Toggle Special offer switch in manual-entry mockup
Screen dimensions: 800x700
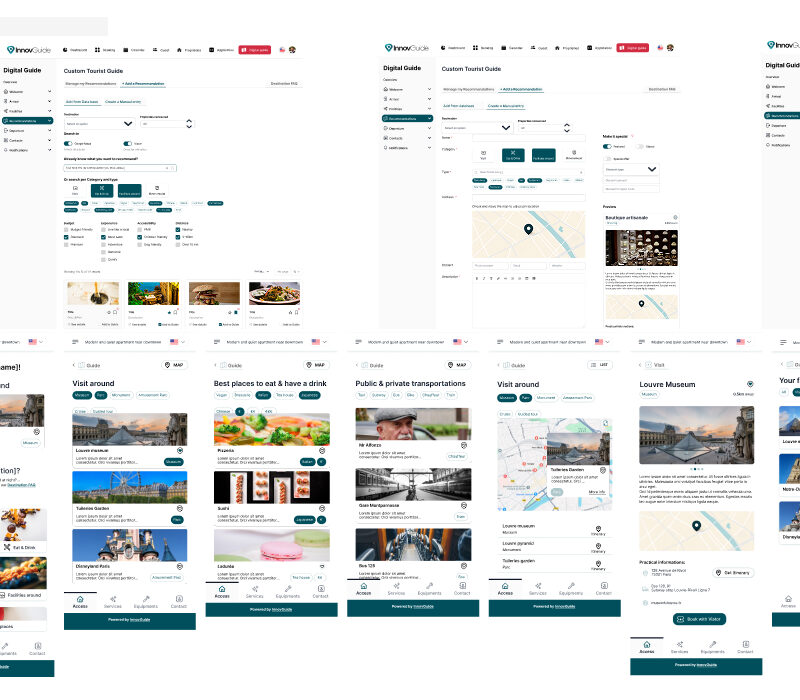tap(608, 159)
